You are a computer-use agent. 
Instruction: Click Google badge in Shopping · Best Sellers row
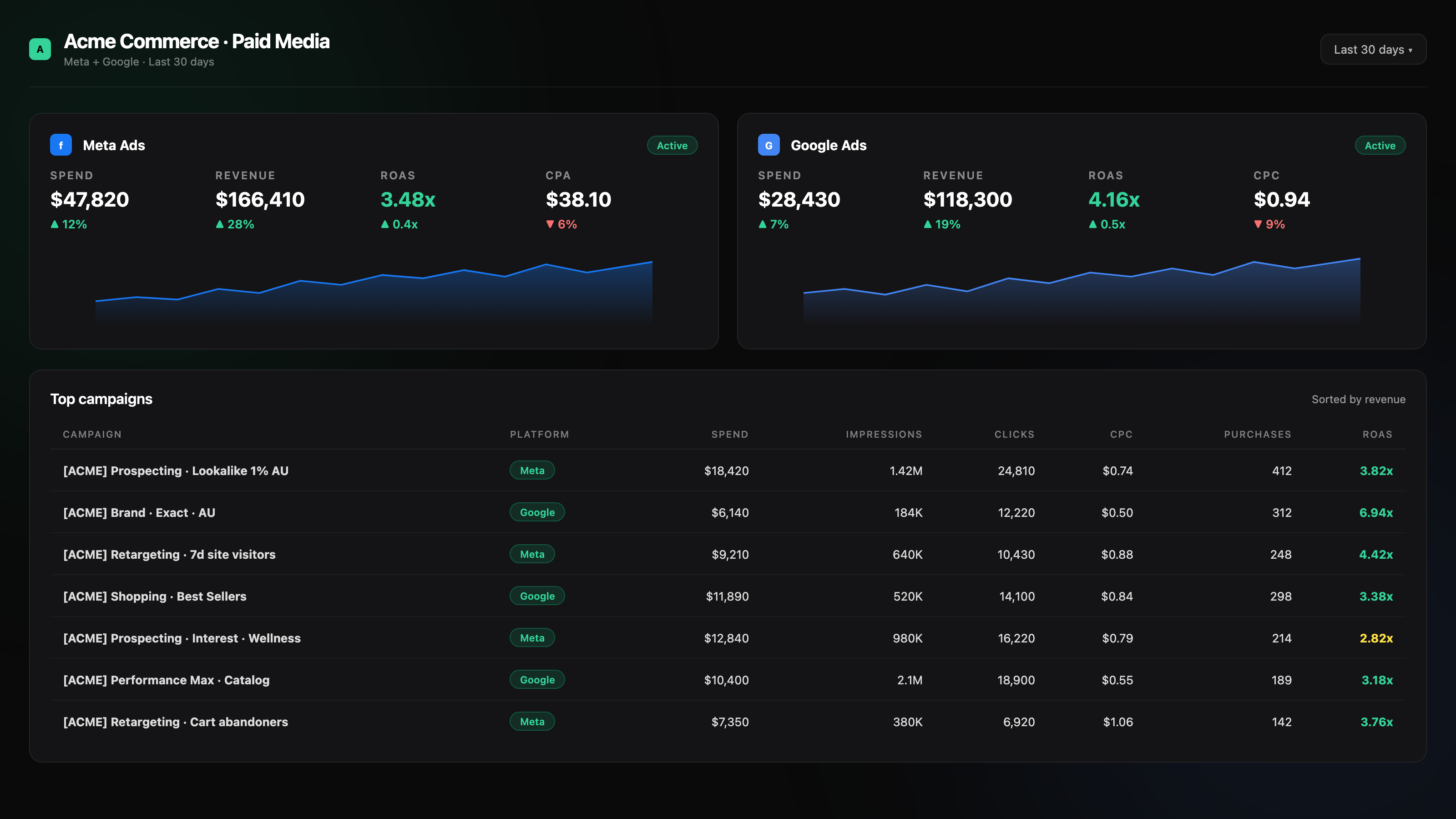(537, 596)
